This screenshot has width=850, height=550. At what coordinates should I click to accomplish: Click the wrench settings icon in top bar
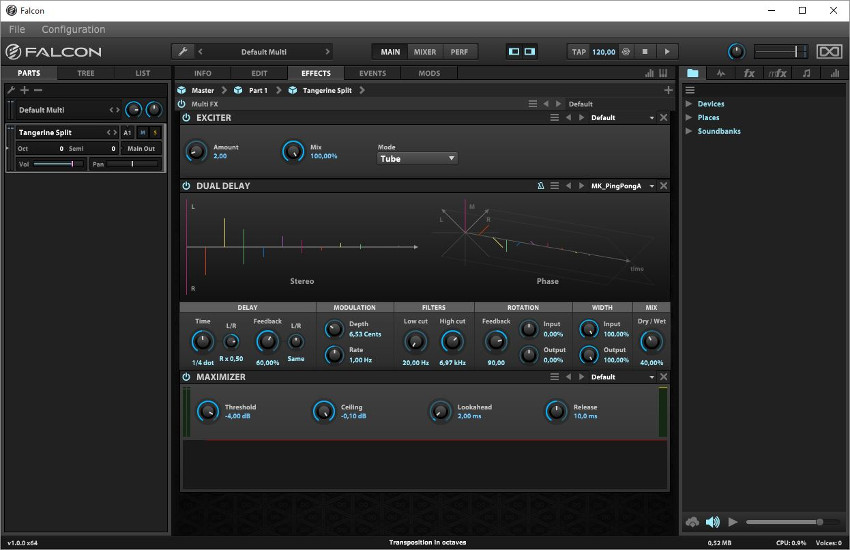coord(183,51)
